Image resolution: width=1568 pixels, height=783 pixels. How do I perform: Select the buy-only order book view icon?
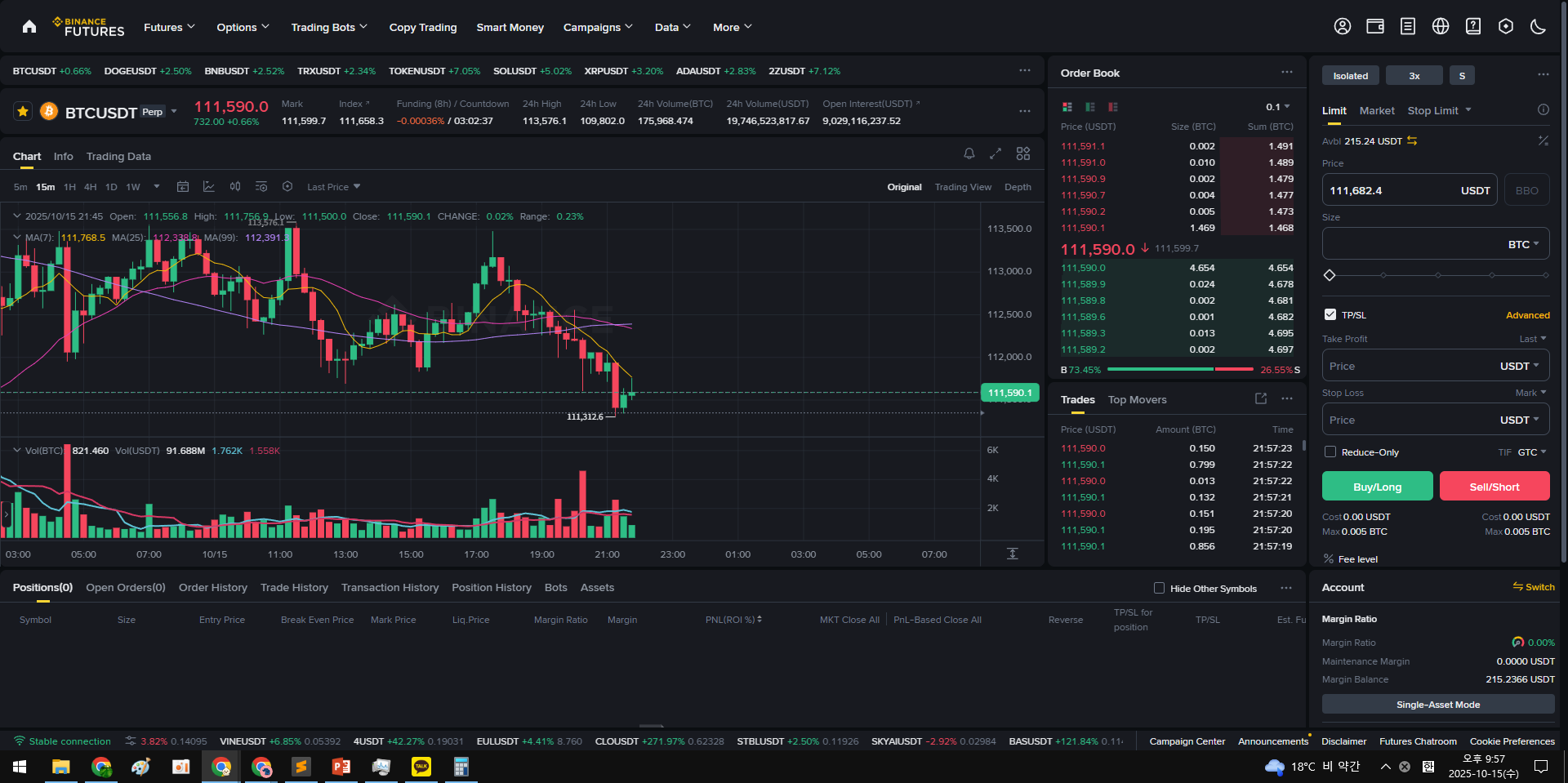click(1090, 107)
